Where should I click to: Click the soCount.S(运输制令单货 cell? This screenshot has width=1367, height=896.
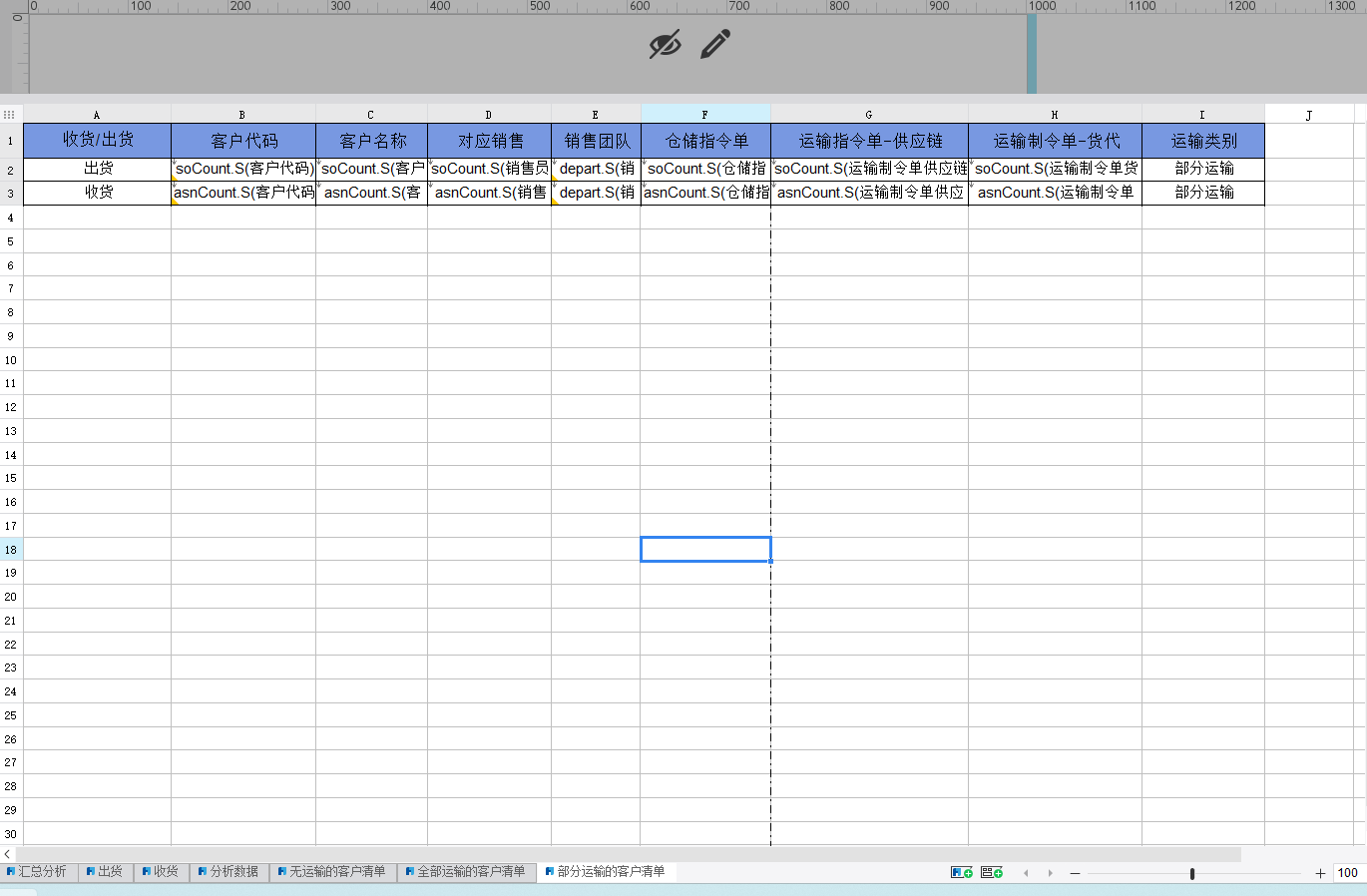click(x=1056, y=169)
